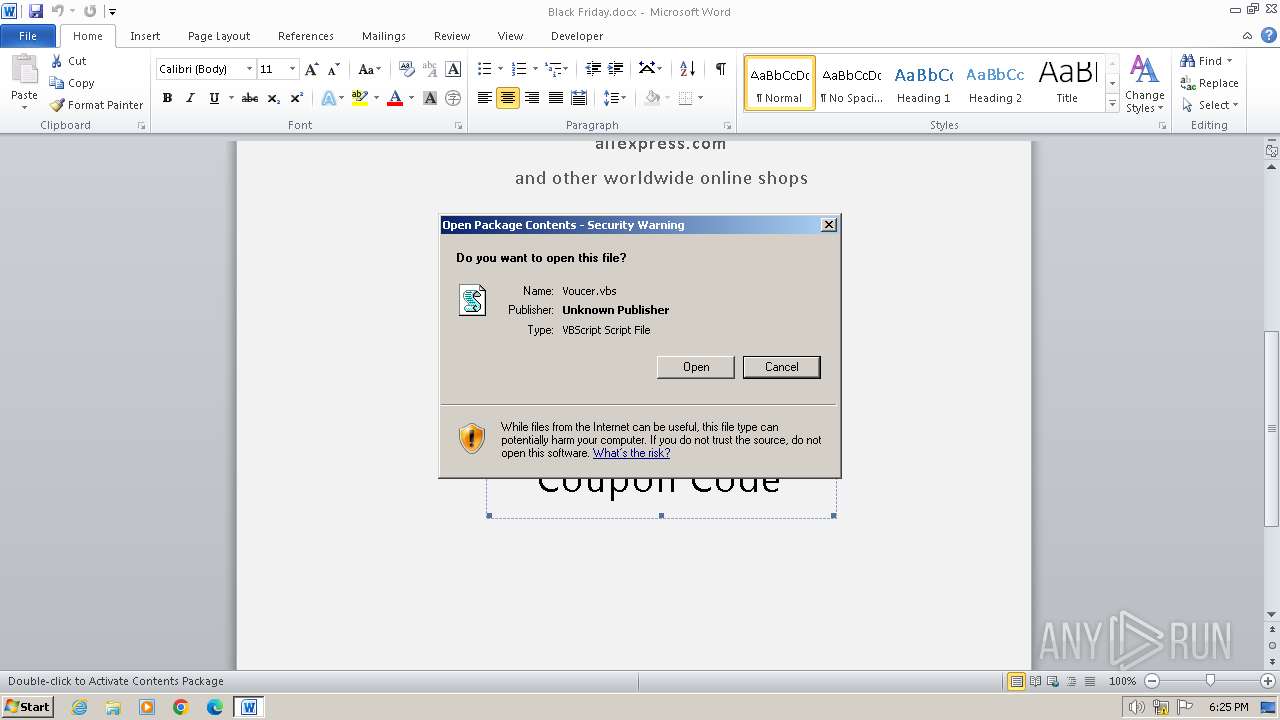Image resolution: width=1280 pixels, height=720 pixels.
Task: Adjust the zoom slider handle
Action: [1210, 681]
